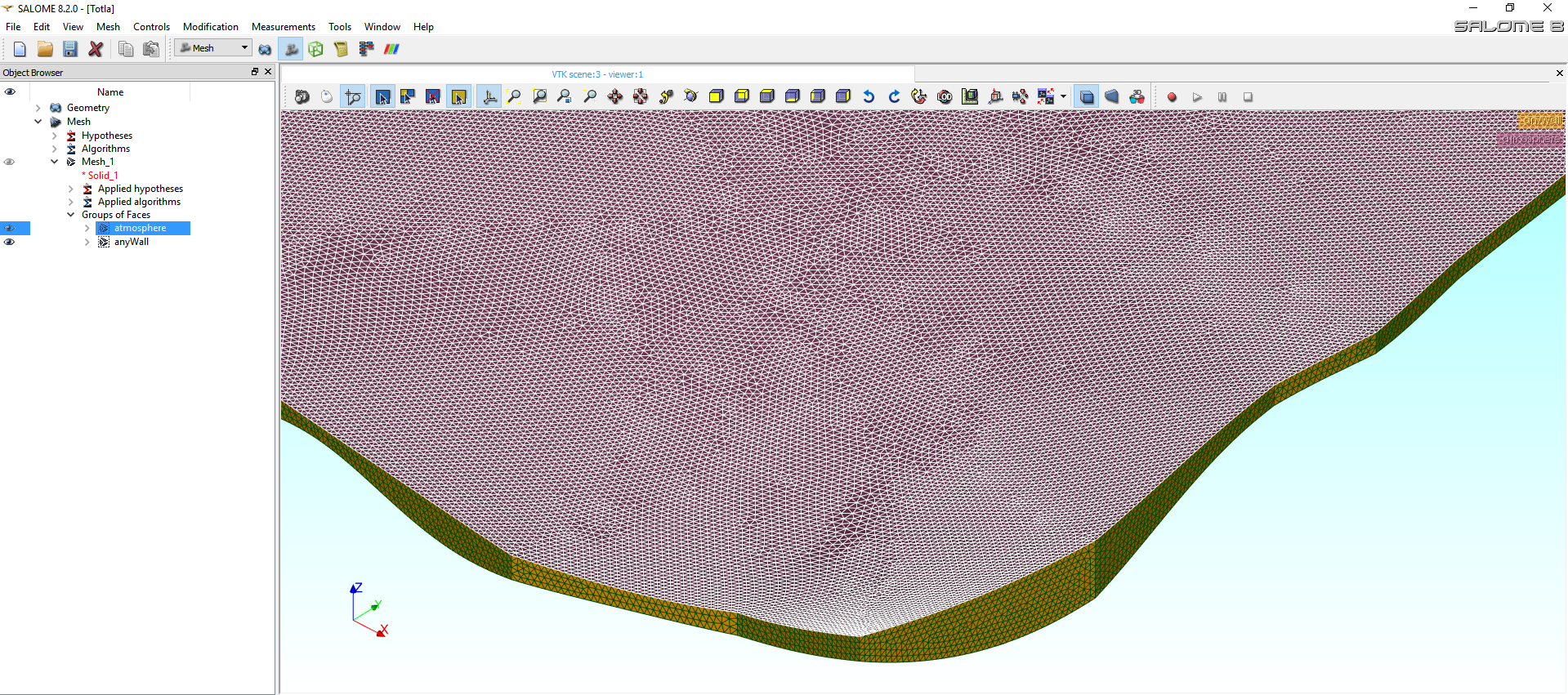Viewport: 1568px width, 695px height.
Task: Toggle the perspective projection mode icon
Action: click(1112, 96)
